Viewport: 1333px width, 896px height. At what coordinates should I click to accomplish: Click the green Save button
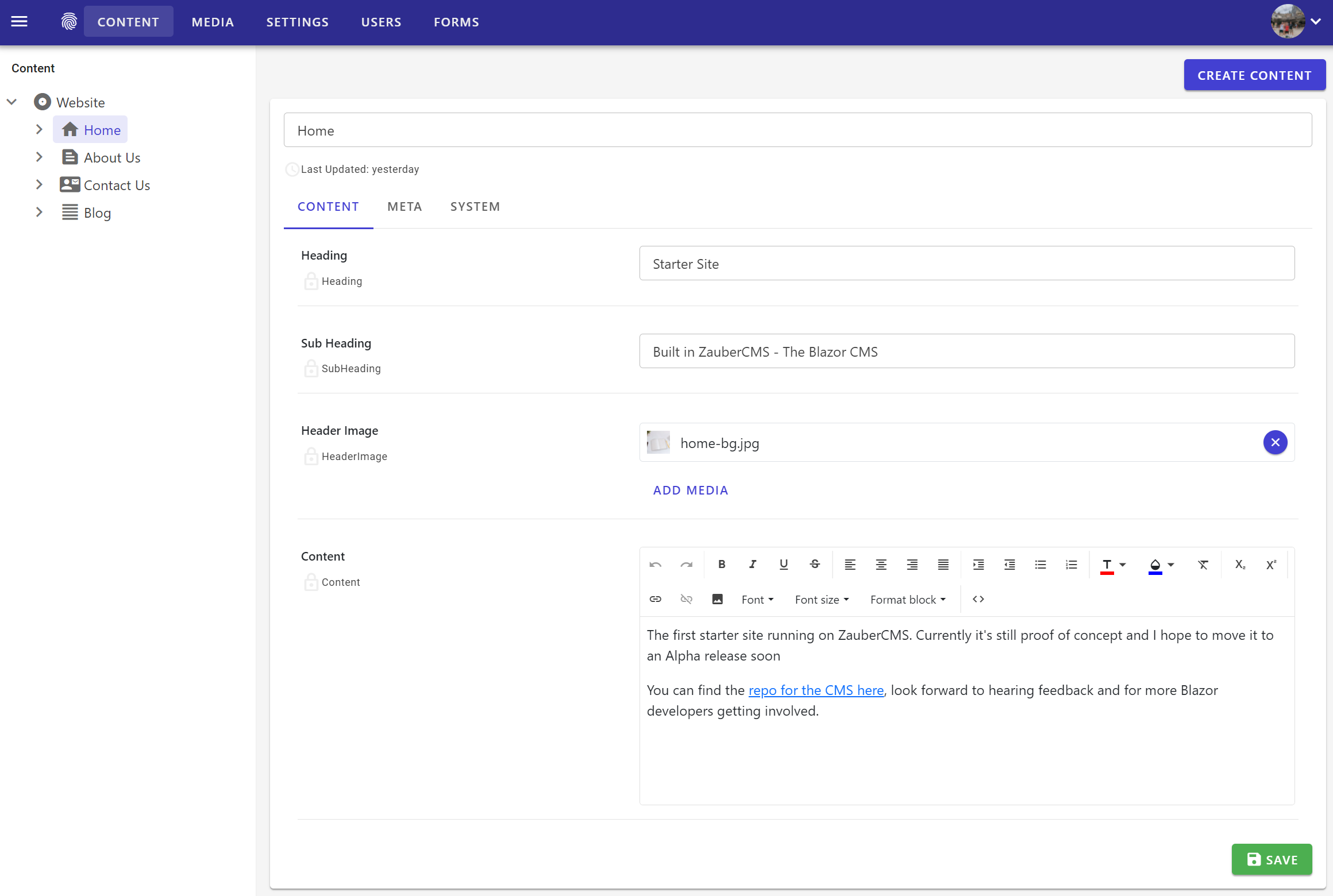coord(1272,859)
